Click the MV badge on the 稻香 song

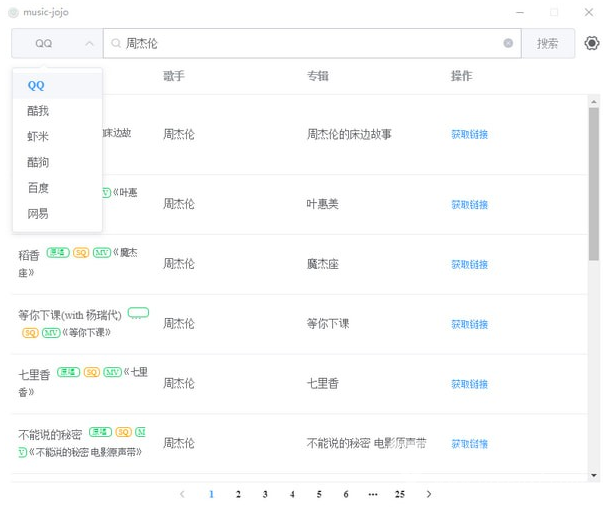click(102, 252)
